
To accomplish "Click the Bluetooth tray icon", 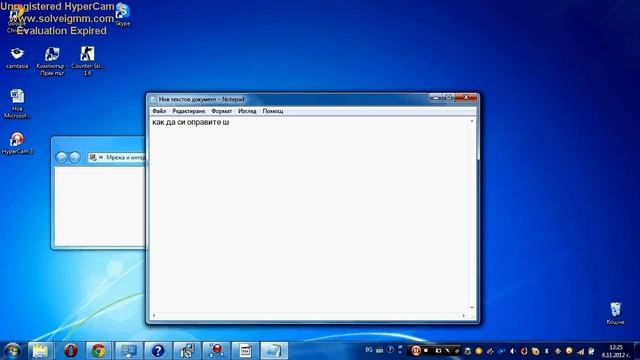I will [547, 351].
